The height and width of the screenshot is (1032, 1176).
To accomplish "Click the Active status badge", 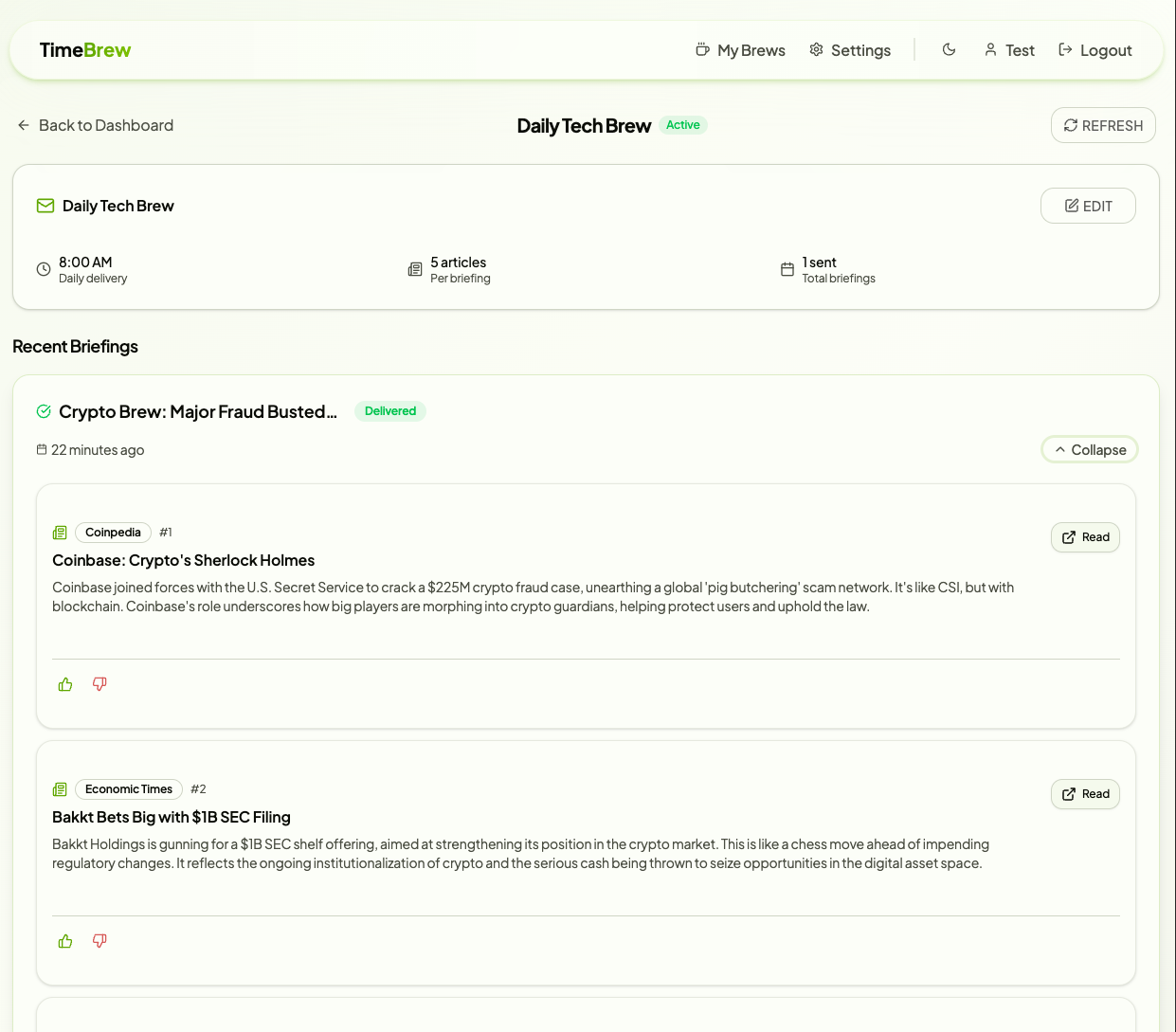I will [683, 125].
